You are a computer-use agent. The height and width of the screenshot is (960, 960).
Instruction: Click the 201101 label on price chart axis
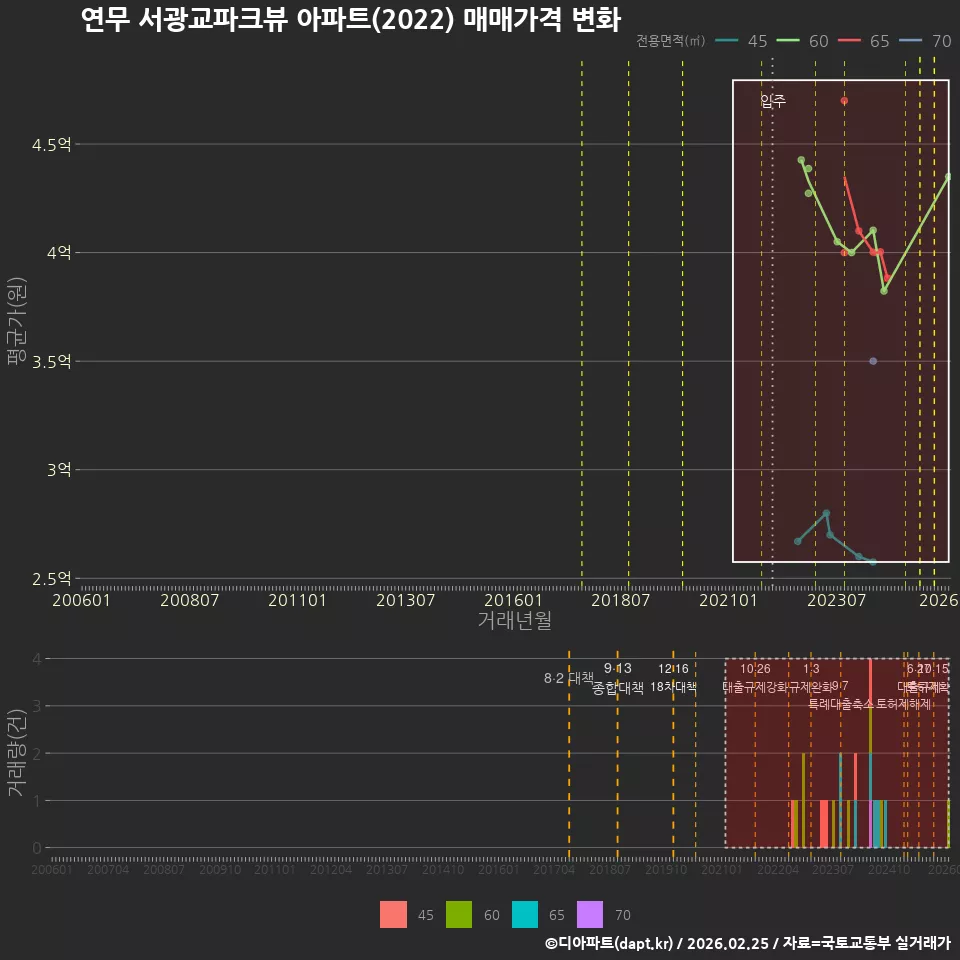click(298, 600)
